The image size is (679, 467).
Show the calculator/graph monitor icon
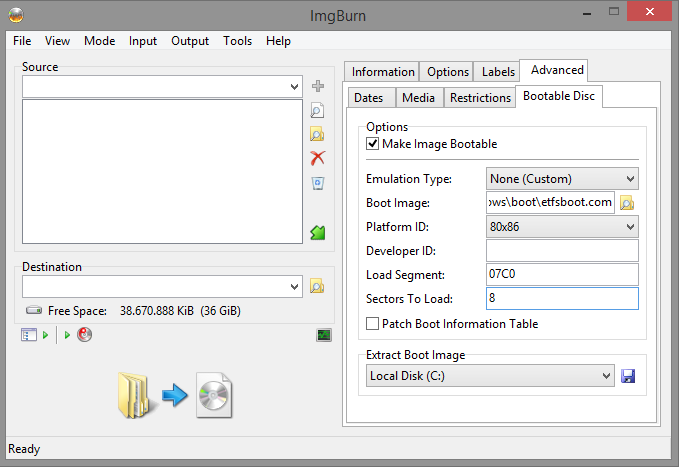tap(324, 335)
